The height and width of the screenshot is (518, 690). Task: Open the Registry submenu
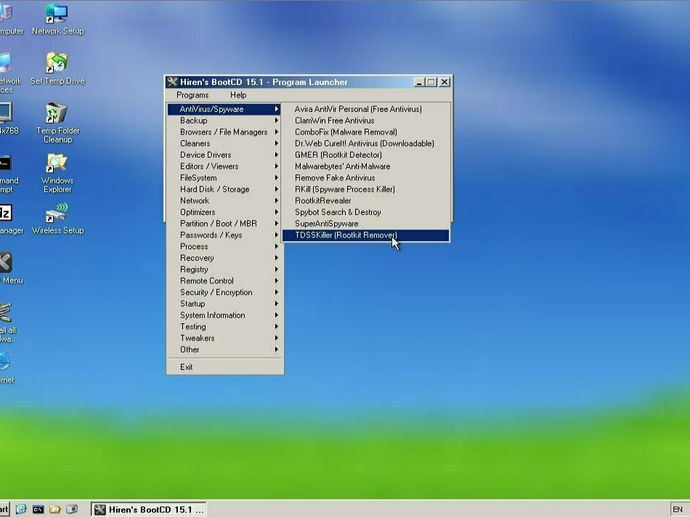224,269
